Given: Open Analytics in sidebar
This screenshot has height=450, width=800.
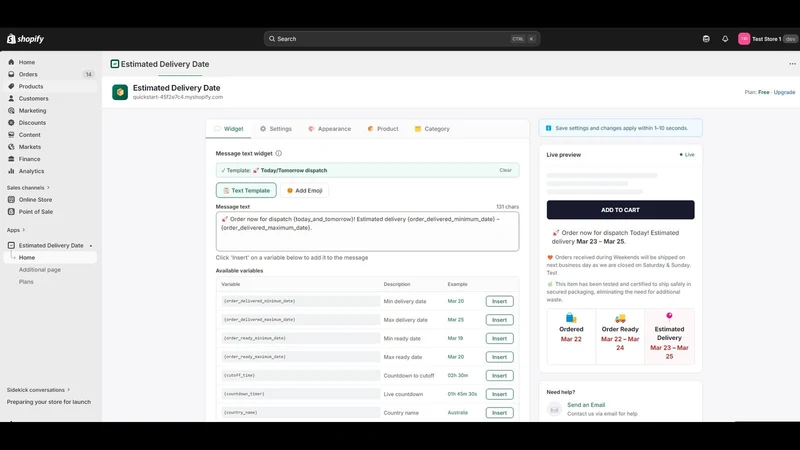Looking at the screenshot, I should [32, 171].
